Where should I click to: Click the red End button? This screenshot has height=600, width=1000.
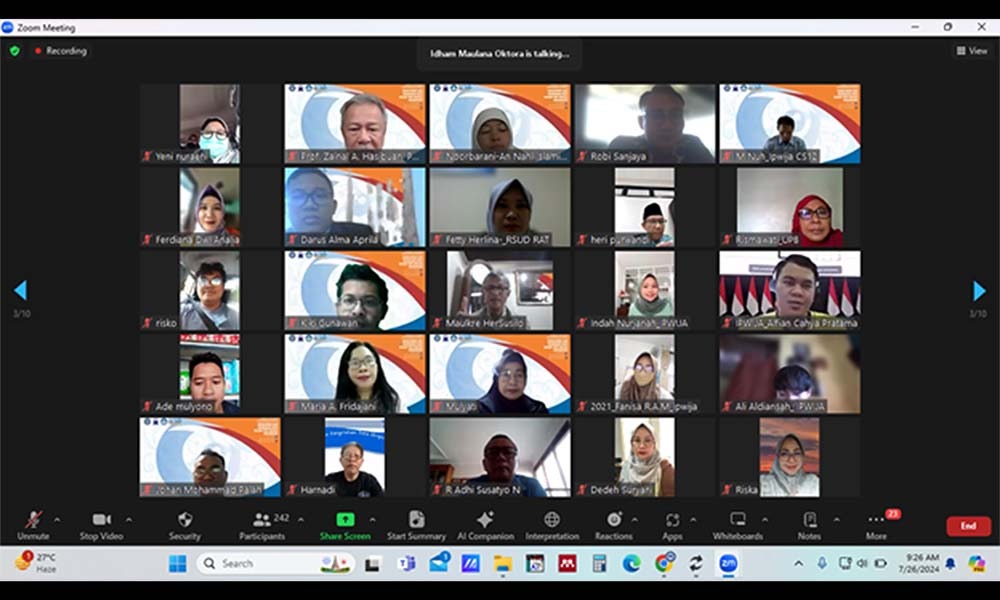(x=968, y=526)
